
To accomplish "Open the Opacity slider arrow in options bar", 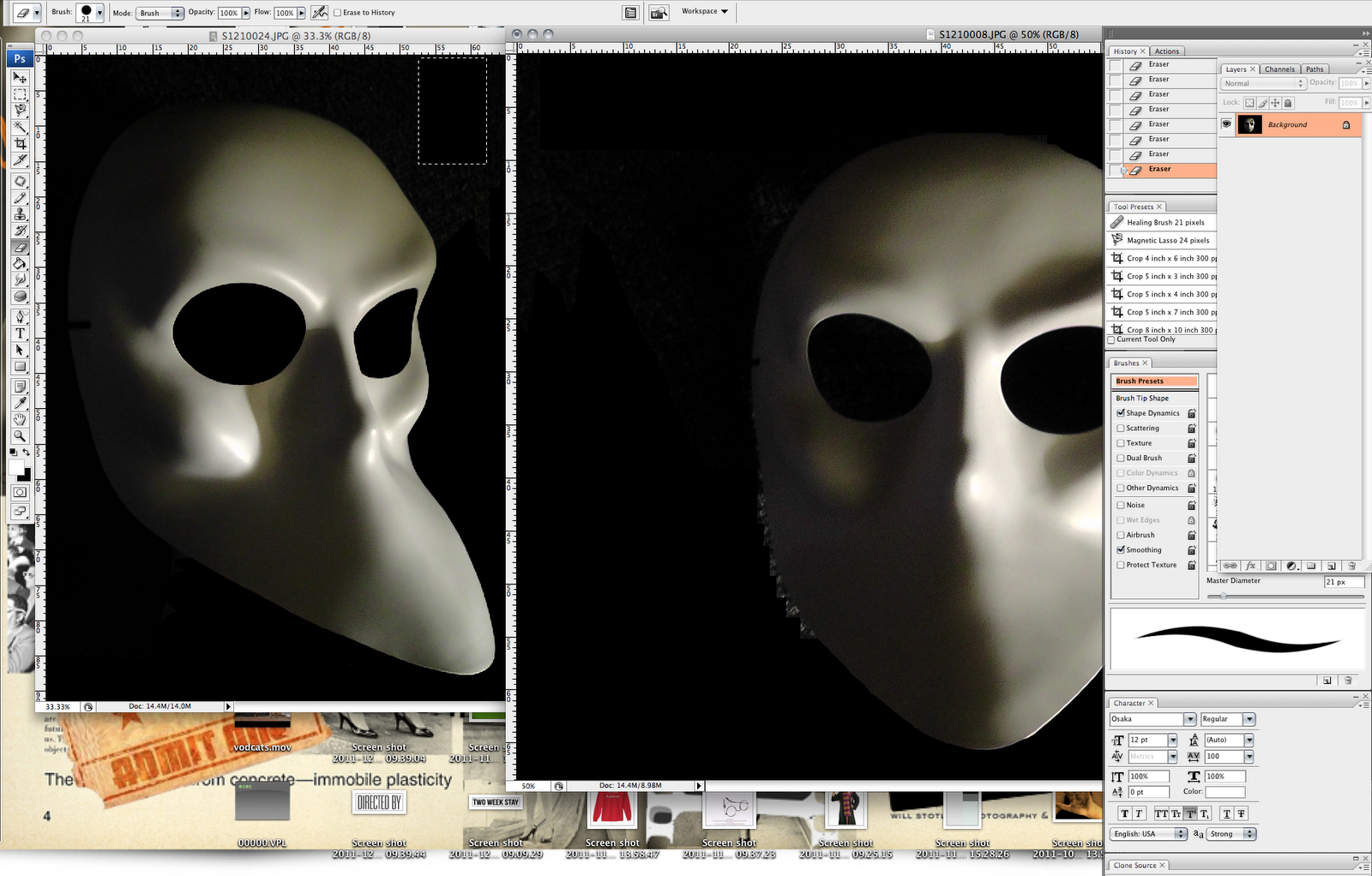I will pos(246,13).
